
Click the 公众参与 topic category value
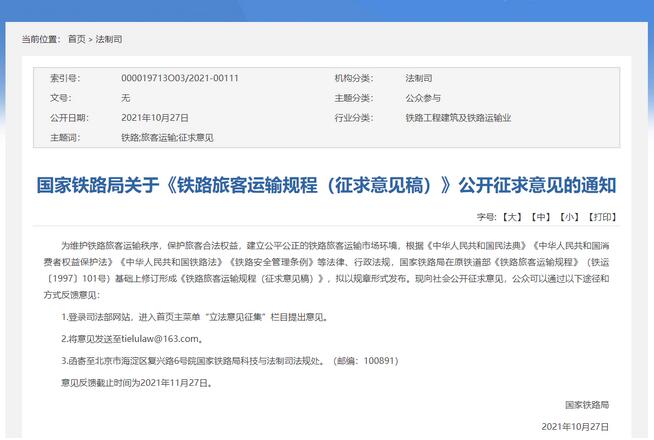pyautogui.click(x=424, y=98)
